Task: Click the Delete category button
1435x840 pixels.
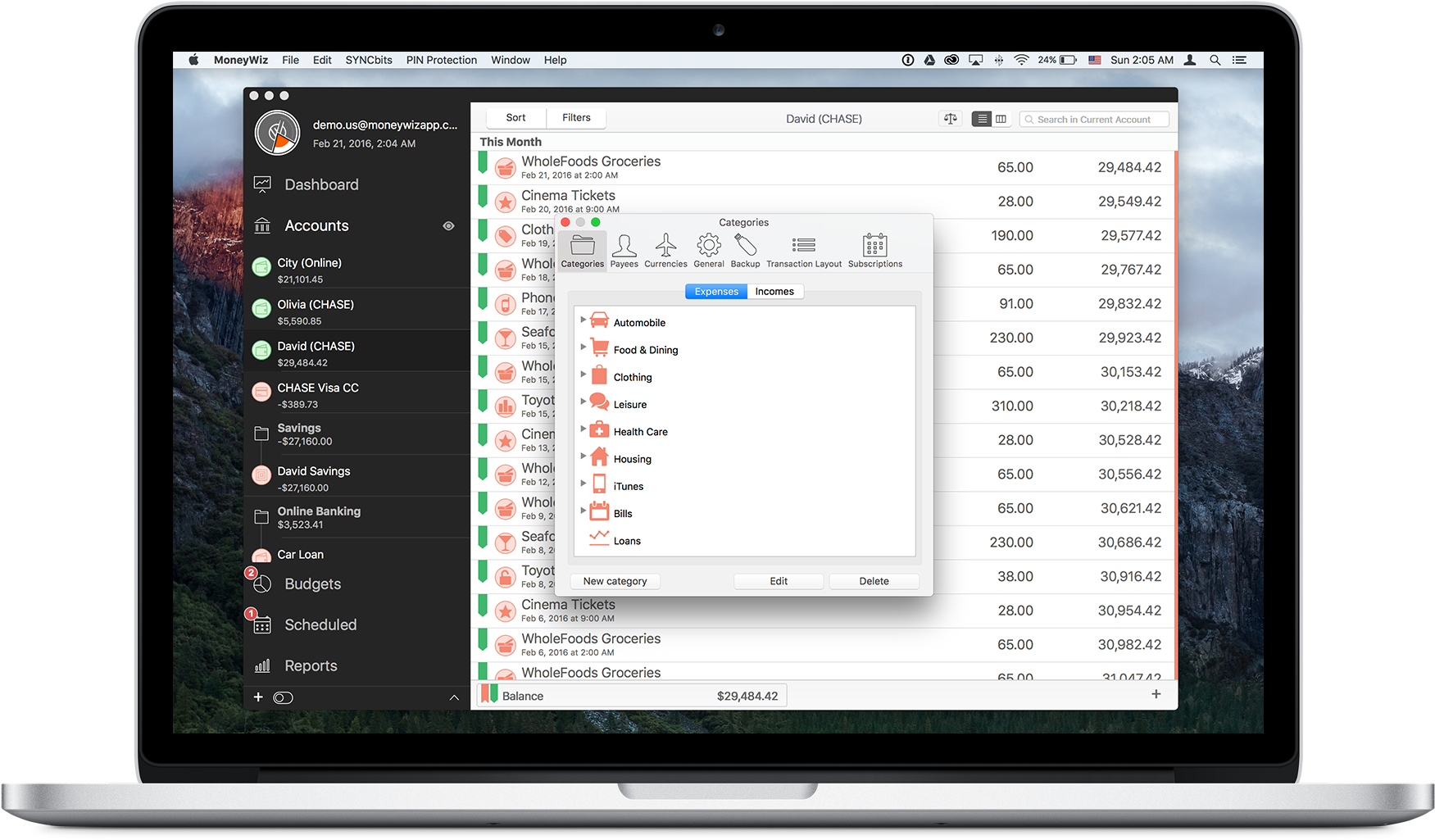Action: point(874,581)
